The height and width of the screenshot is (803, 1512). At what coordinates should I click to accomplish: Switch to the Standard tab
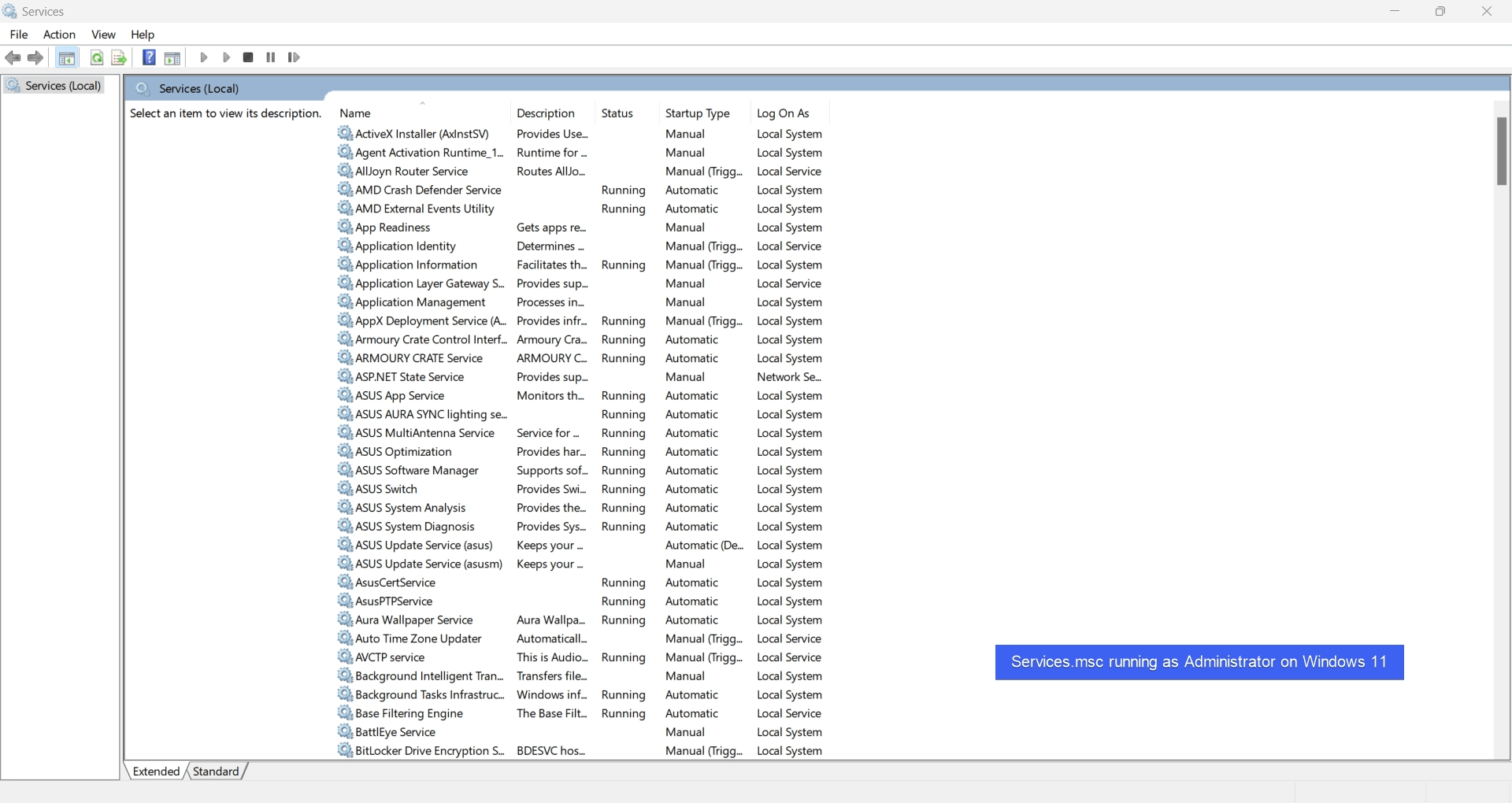(x=216, y=772)
